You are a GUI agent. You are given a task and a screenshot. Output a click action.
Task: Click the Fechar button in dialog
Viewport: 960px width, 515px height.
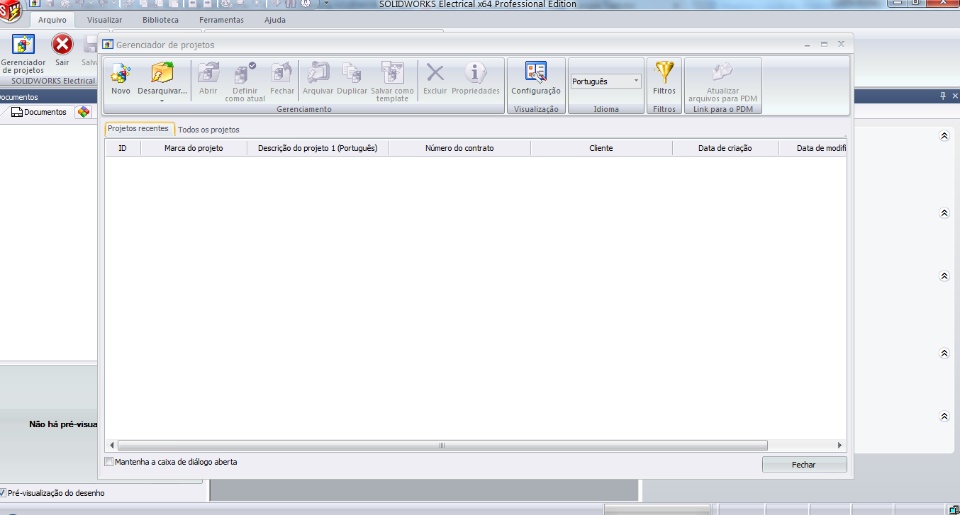click(804, 465)
